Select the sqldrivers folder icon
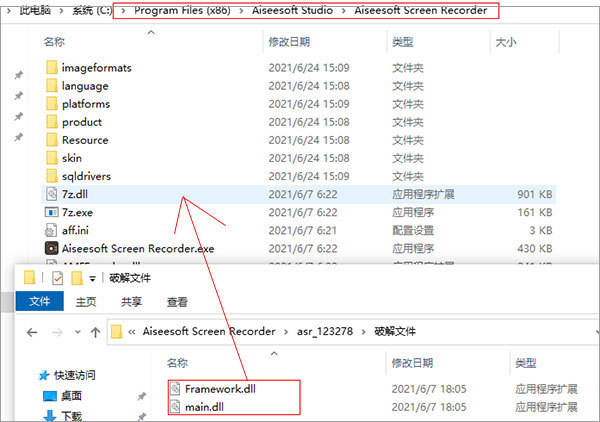This screenshot has height=422, width=600. pyautogui.click(x=52, y=176)
